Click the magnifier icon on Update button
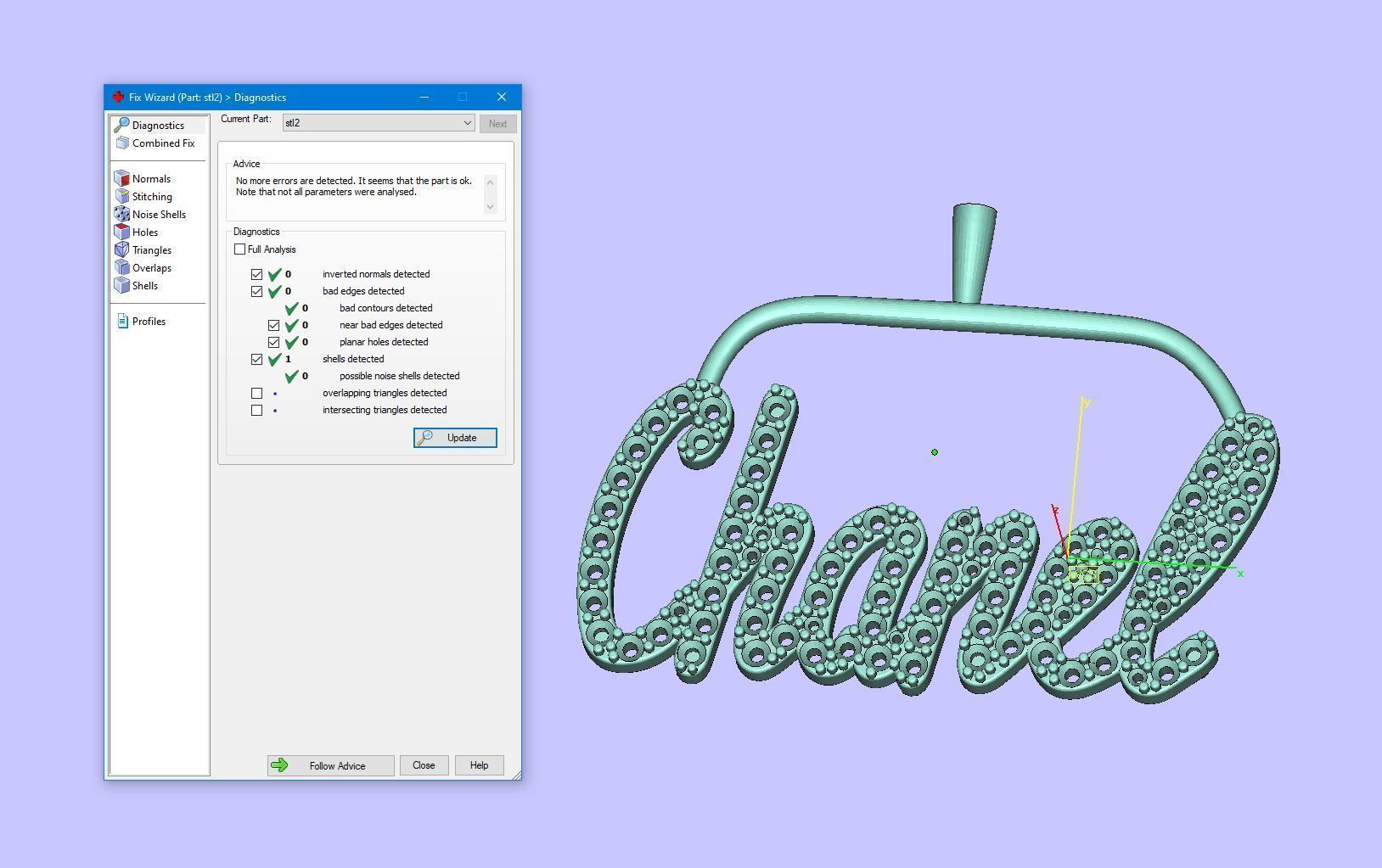 [425, 438]
